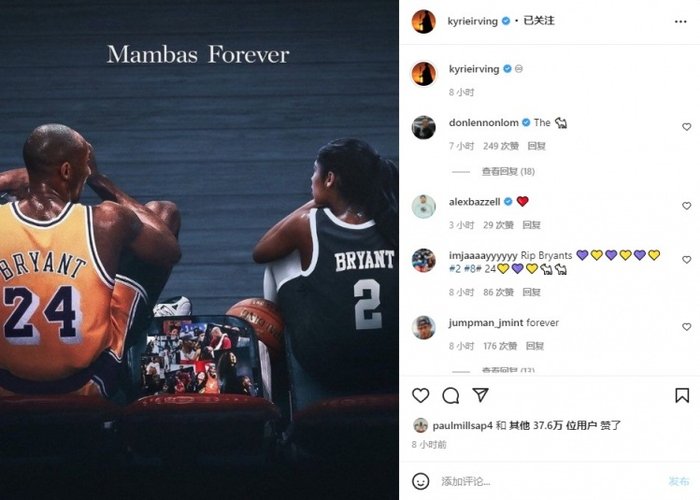Save post with bookmark icon
This screenshot has width=700, height=500.
click(682, 395)
